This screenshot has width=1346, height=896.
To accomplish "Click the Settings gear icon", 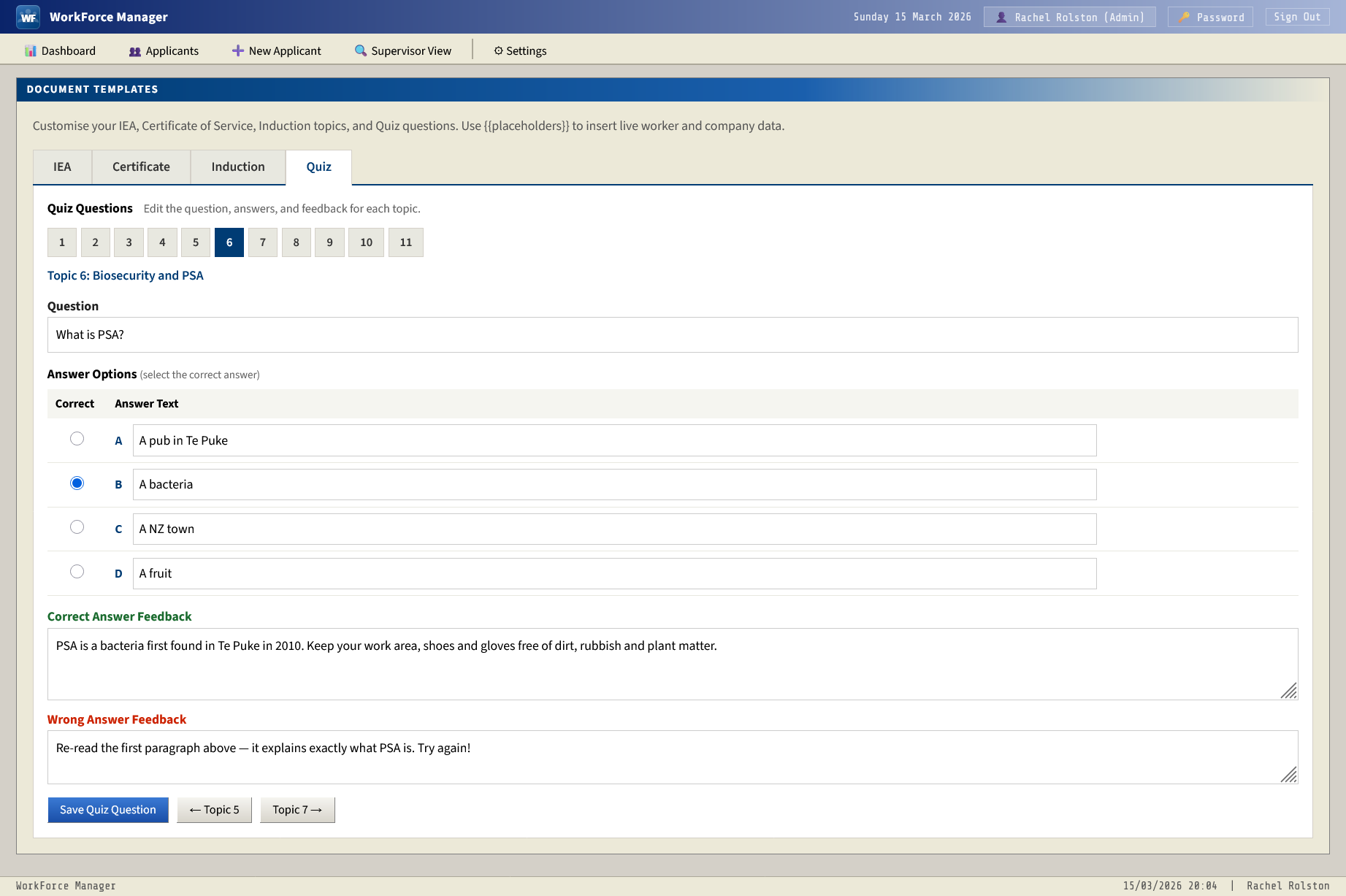I will click(499, 50).
